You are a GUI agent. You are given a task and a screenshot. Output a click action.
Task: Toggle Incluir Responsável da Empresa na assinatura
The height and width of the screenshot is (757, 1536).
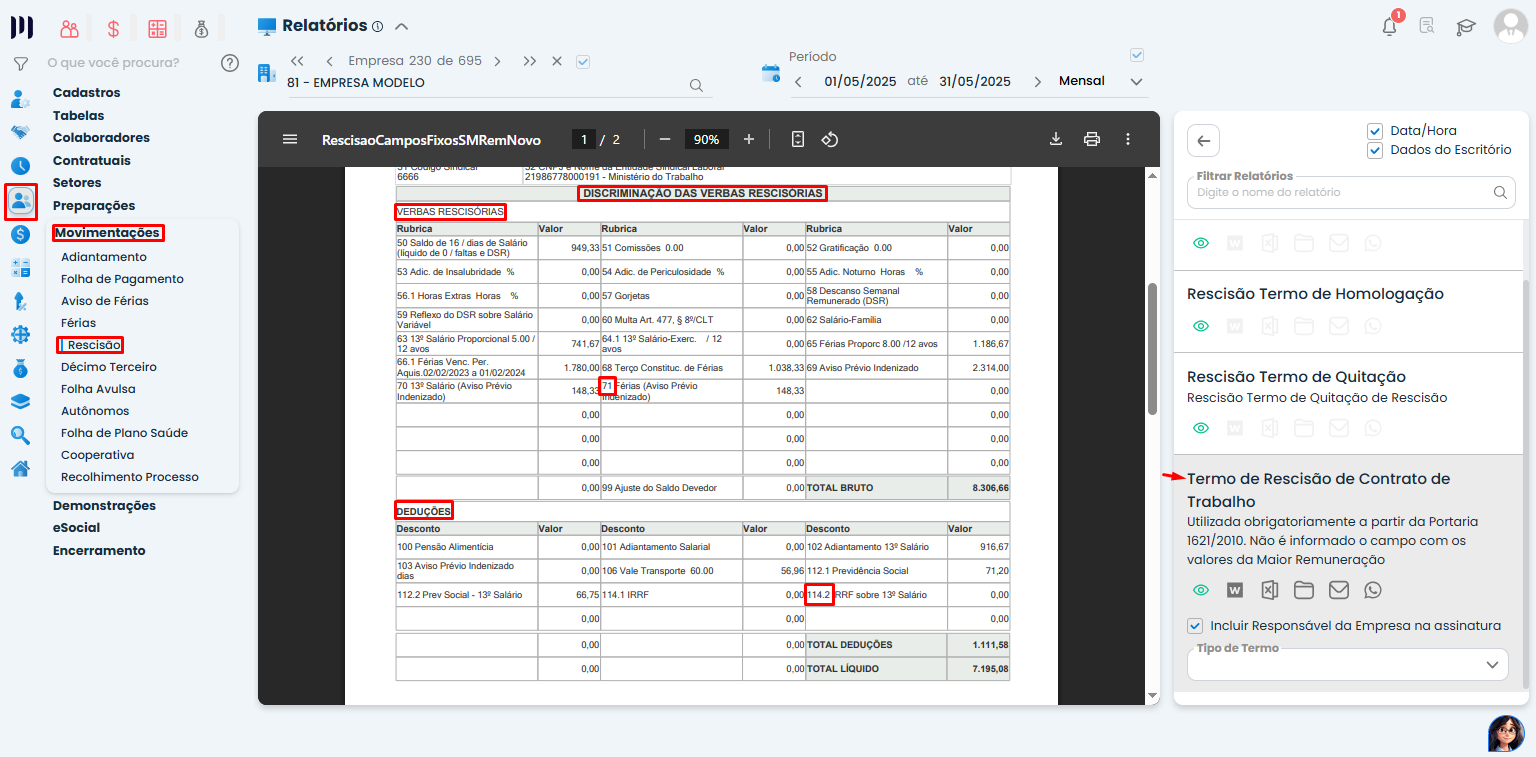point(1195,626)
